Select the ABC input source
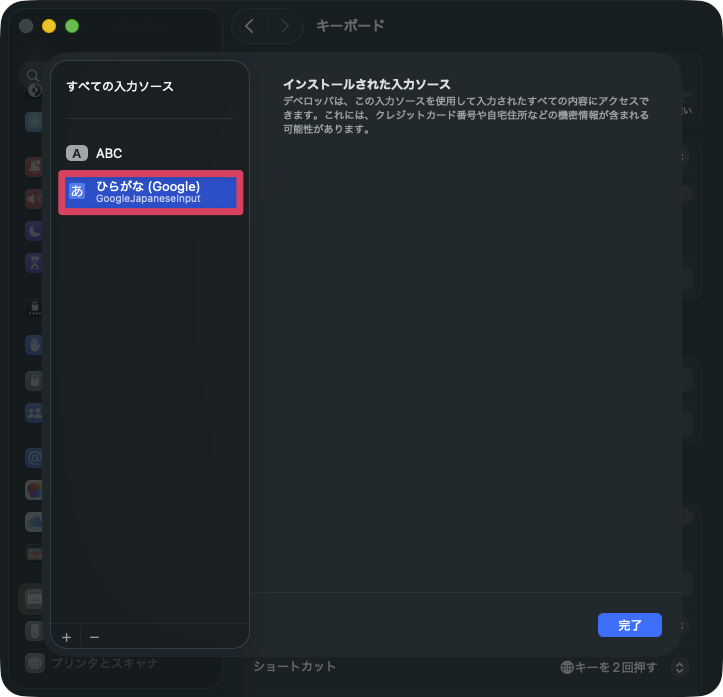Screen dimensions: 723x697 pyautogui.click(x=108, y=153)
